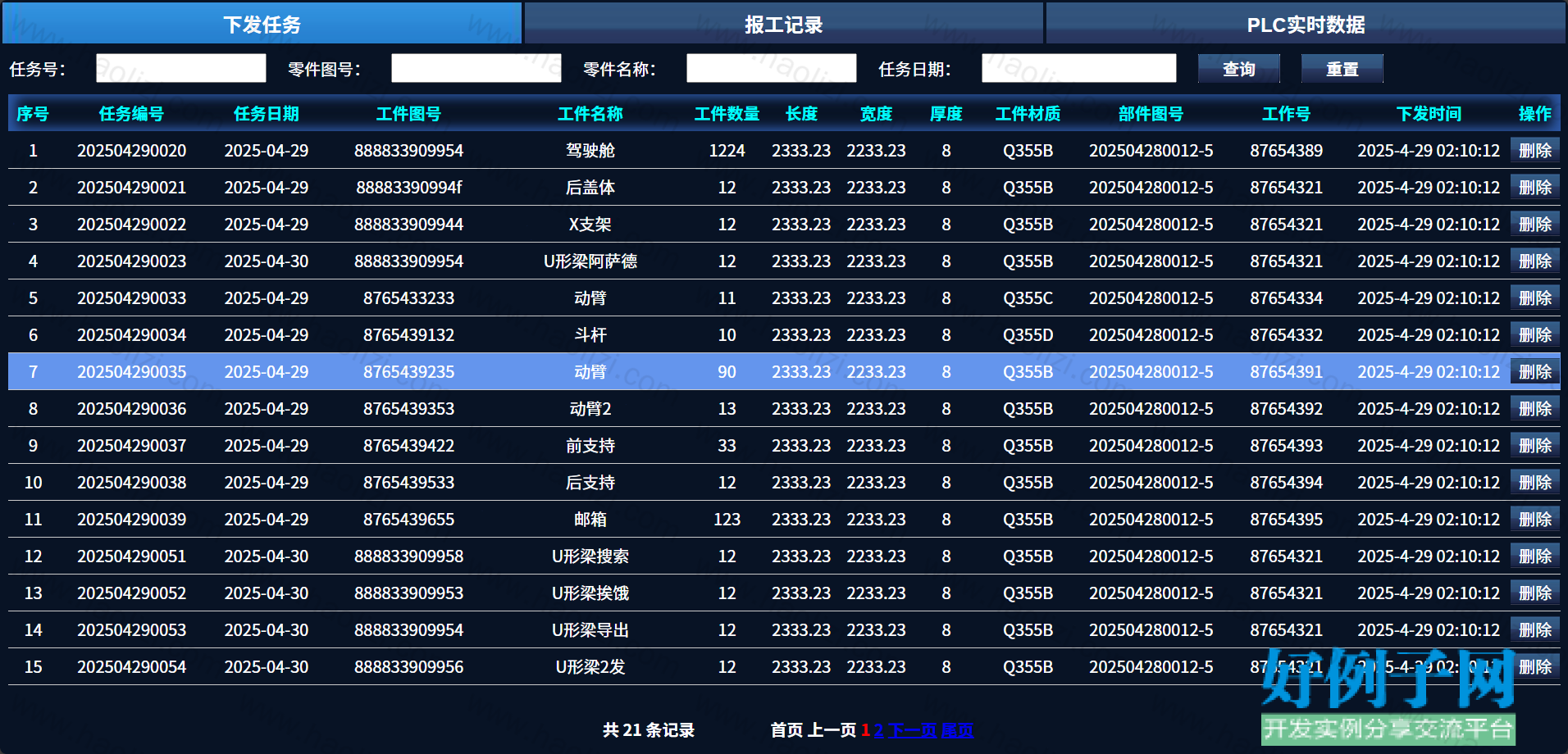The height and width of the screenshot is (754, 1568).
Task: Select task number 202504290021 cell
Action: pos(131,187)
